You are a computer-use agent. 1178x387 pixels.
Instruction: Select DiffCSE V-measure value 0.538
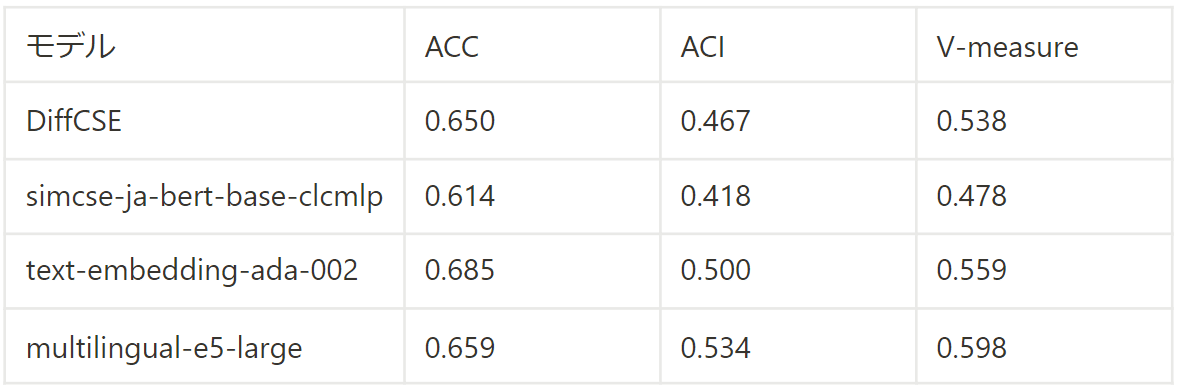(971, 121)
